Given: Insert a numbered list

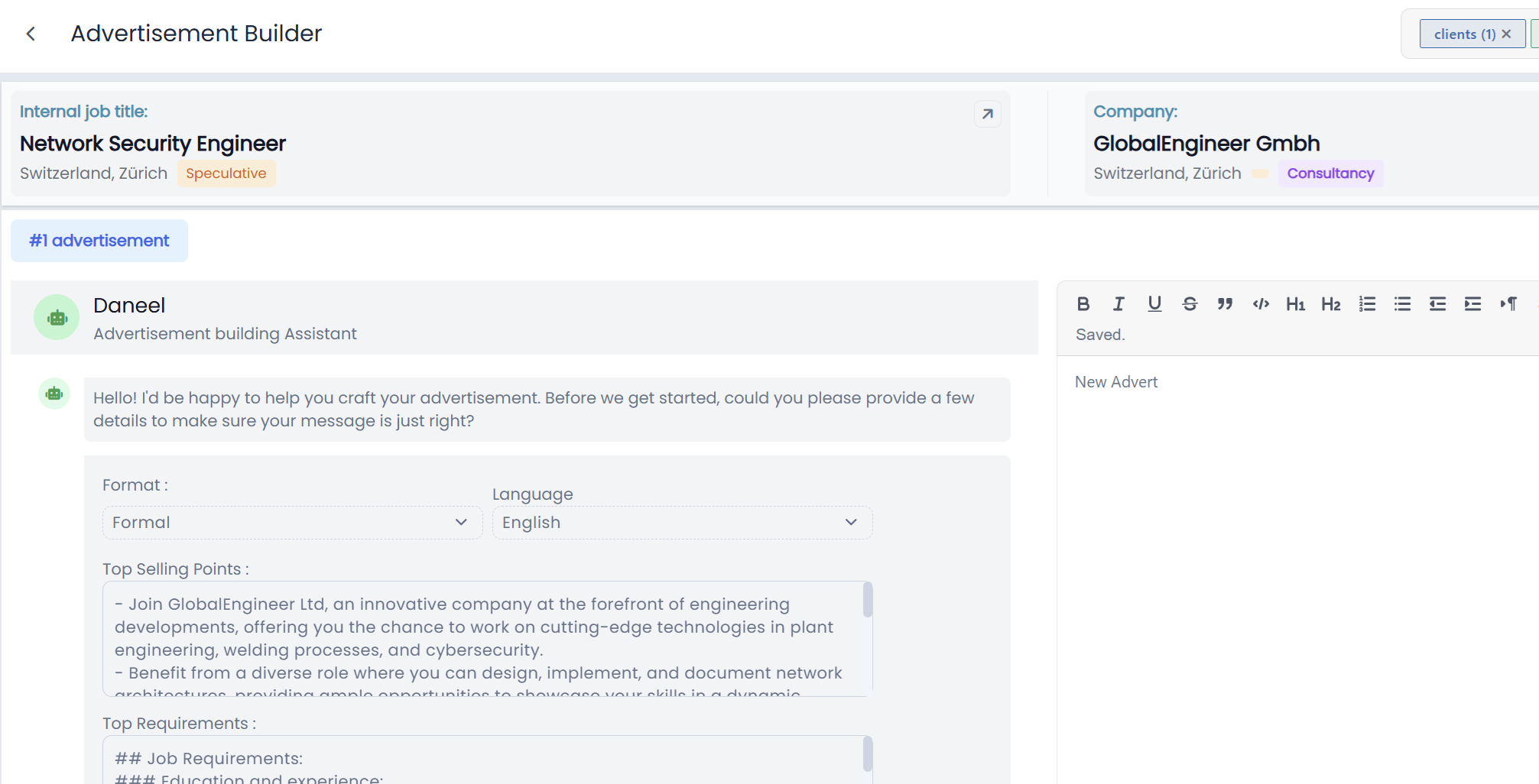Looking at the screenshot, I should [x=1367, y=304].
